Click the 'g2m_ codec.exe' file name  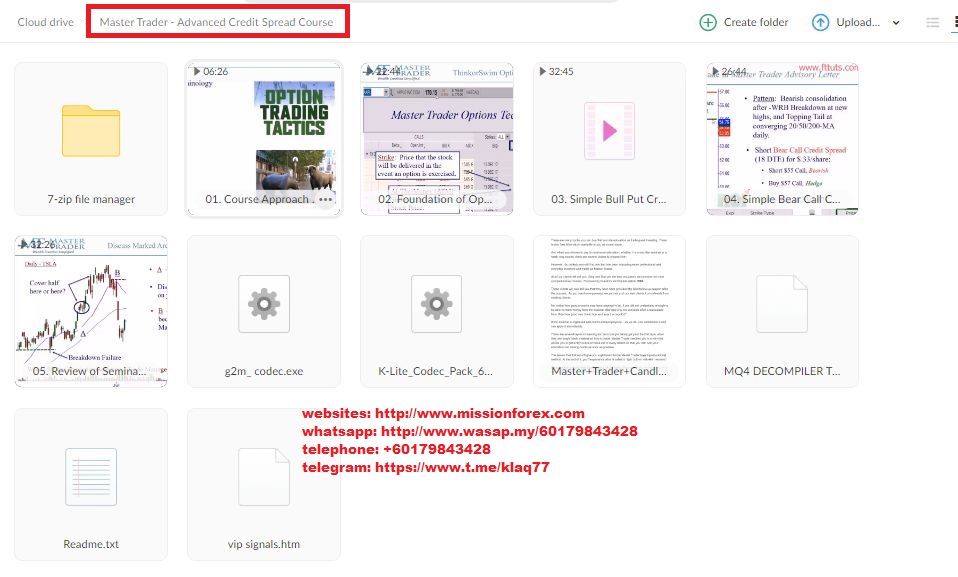[264, 371]
